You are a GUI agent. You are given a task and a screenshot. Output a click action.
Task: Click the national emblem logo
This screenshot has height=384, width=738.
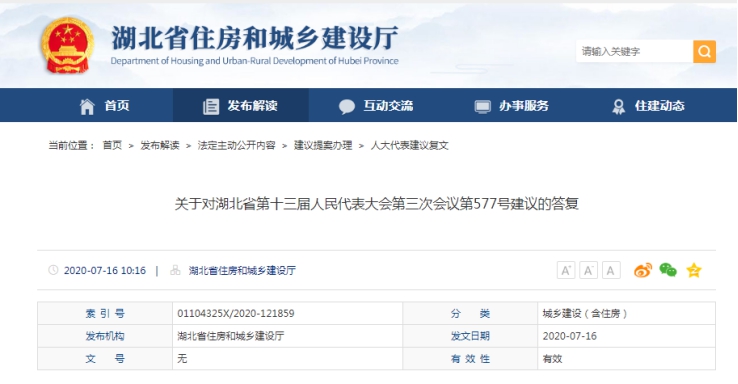(67, 45)
